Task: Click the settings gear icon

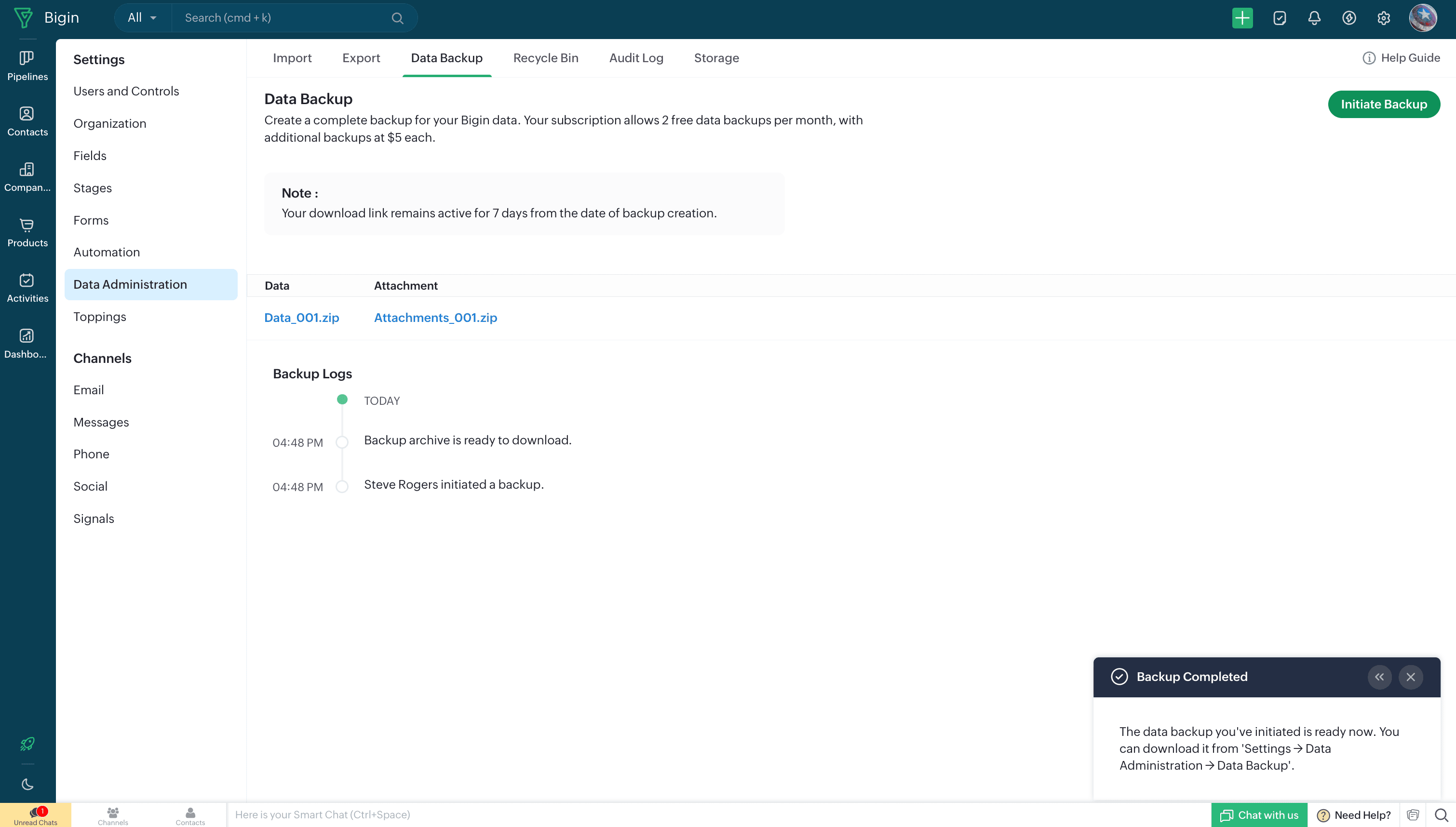Action: (x=1383, y=18)
